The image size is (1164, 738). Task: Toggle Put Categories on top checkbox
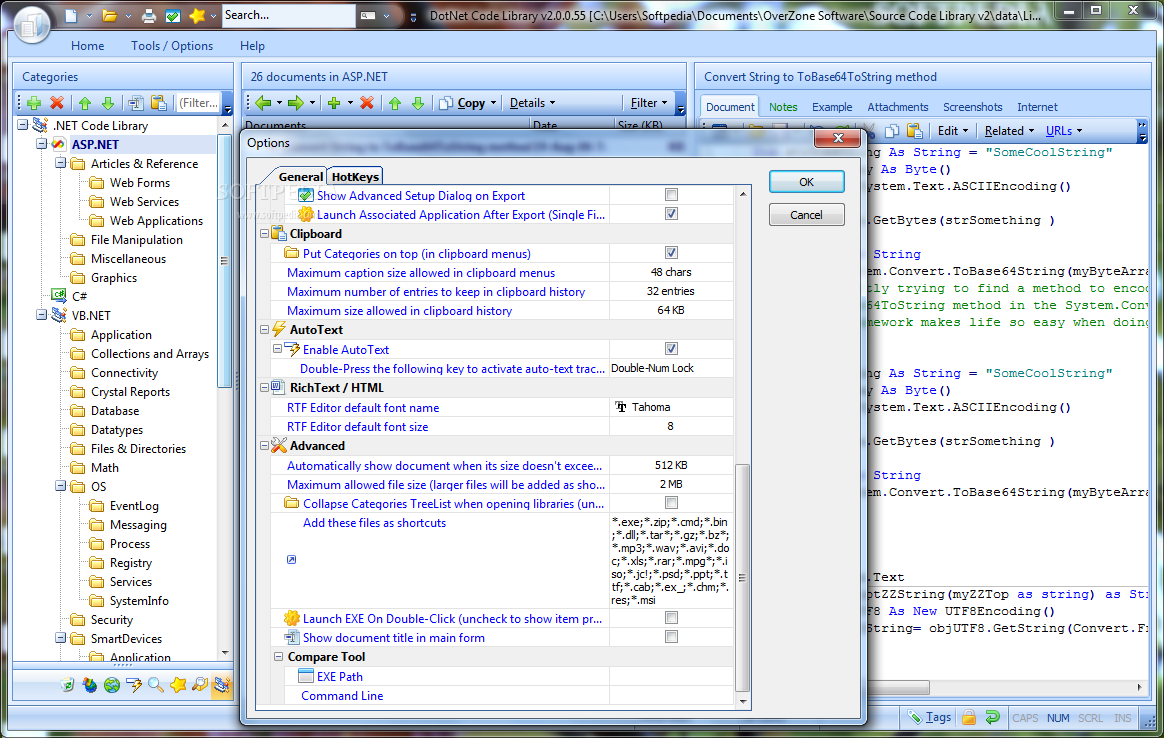tap(671, 252)
